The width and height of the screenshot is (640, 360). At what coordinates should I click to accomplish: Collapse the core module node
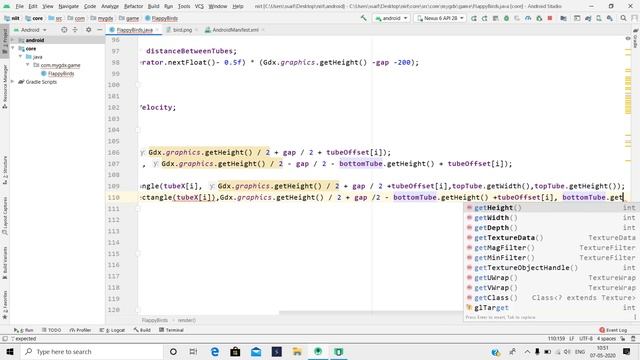(13, 48)
